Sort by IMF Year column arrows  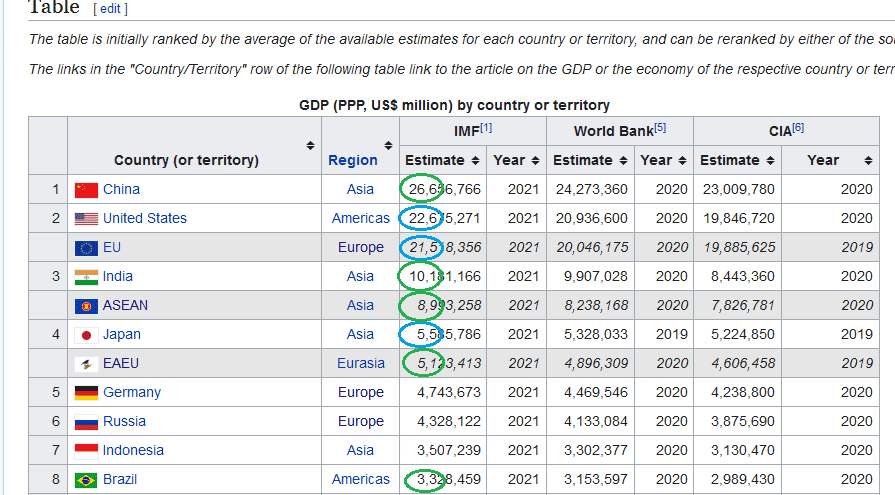click(535, 161)
